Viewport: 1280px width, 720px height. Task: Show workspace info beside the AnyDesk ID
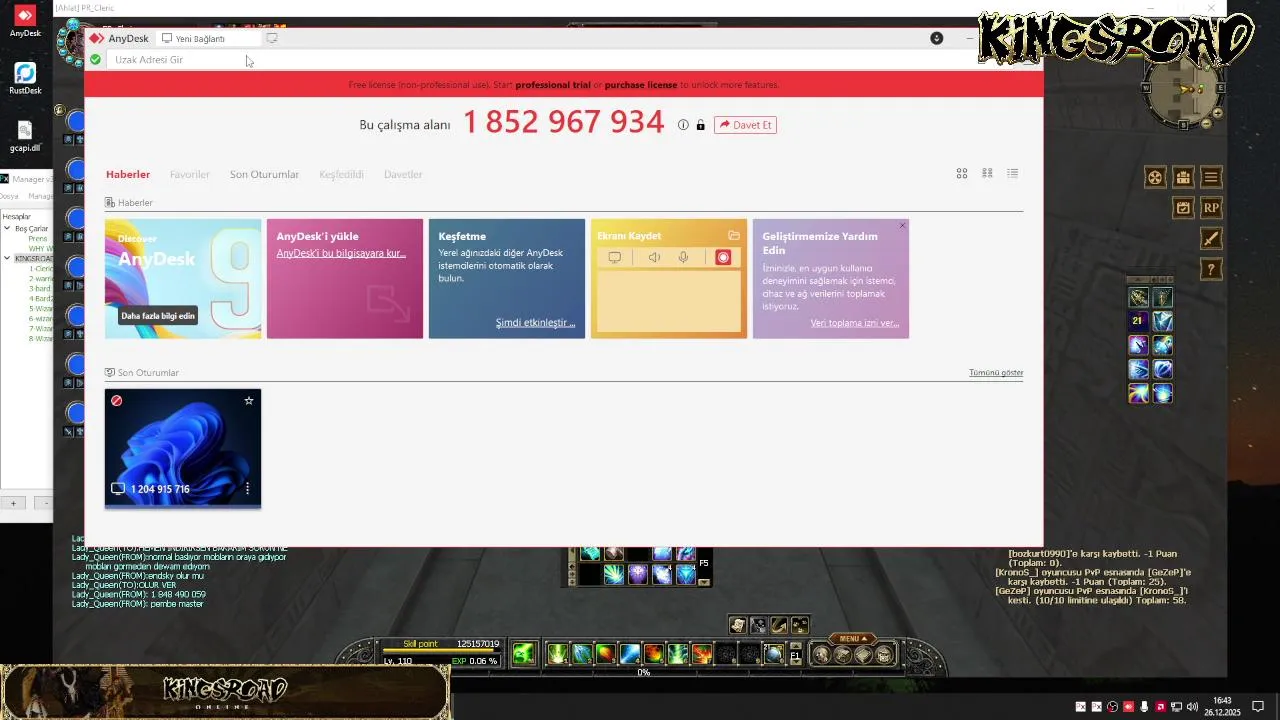[683, 125]
